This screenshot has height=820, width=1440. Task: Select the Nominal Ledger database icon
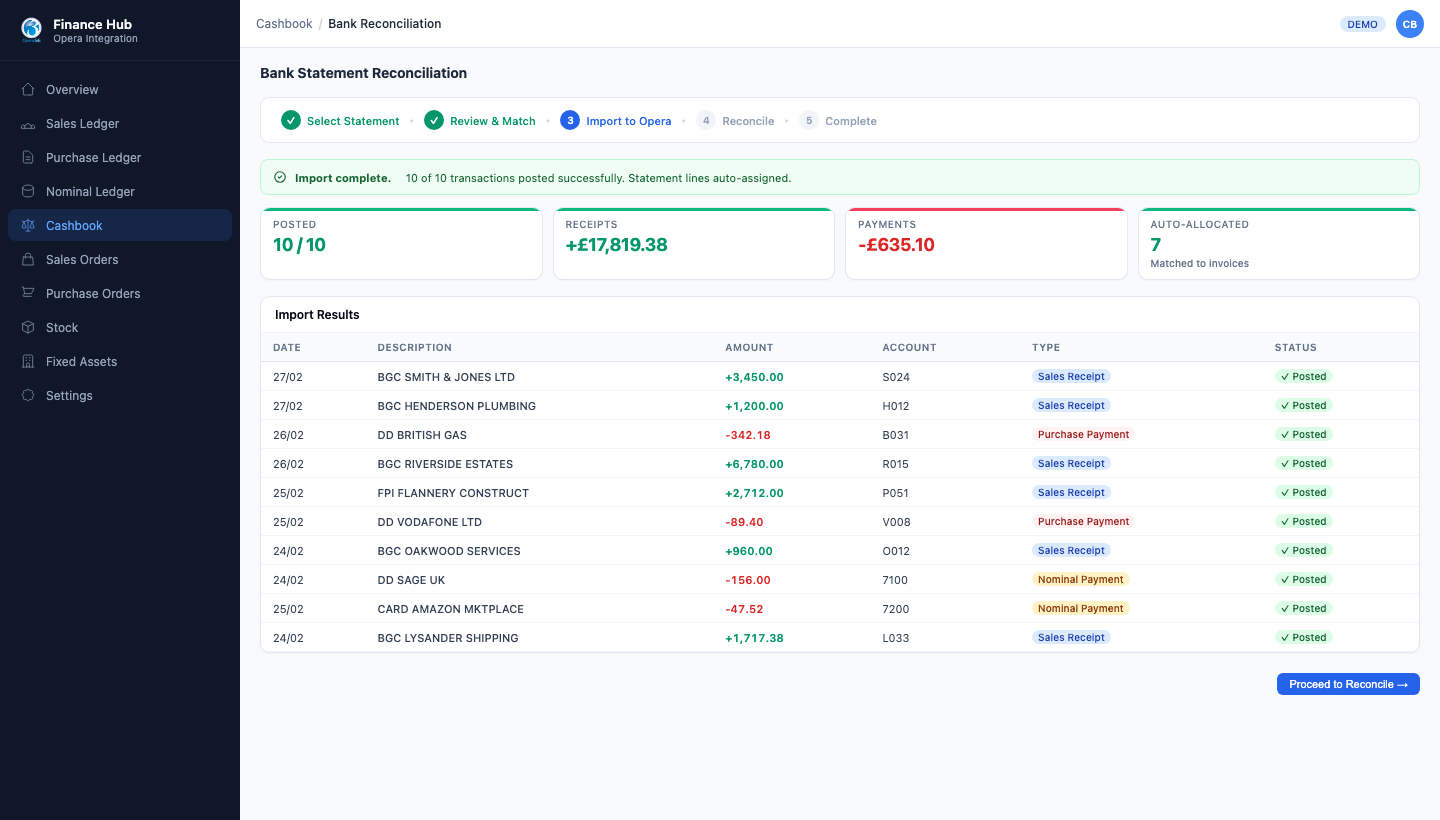[28, 192]
